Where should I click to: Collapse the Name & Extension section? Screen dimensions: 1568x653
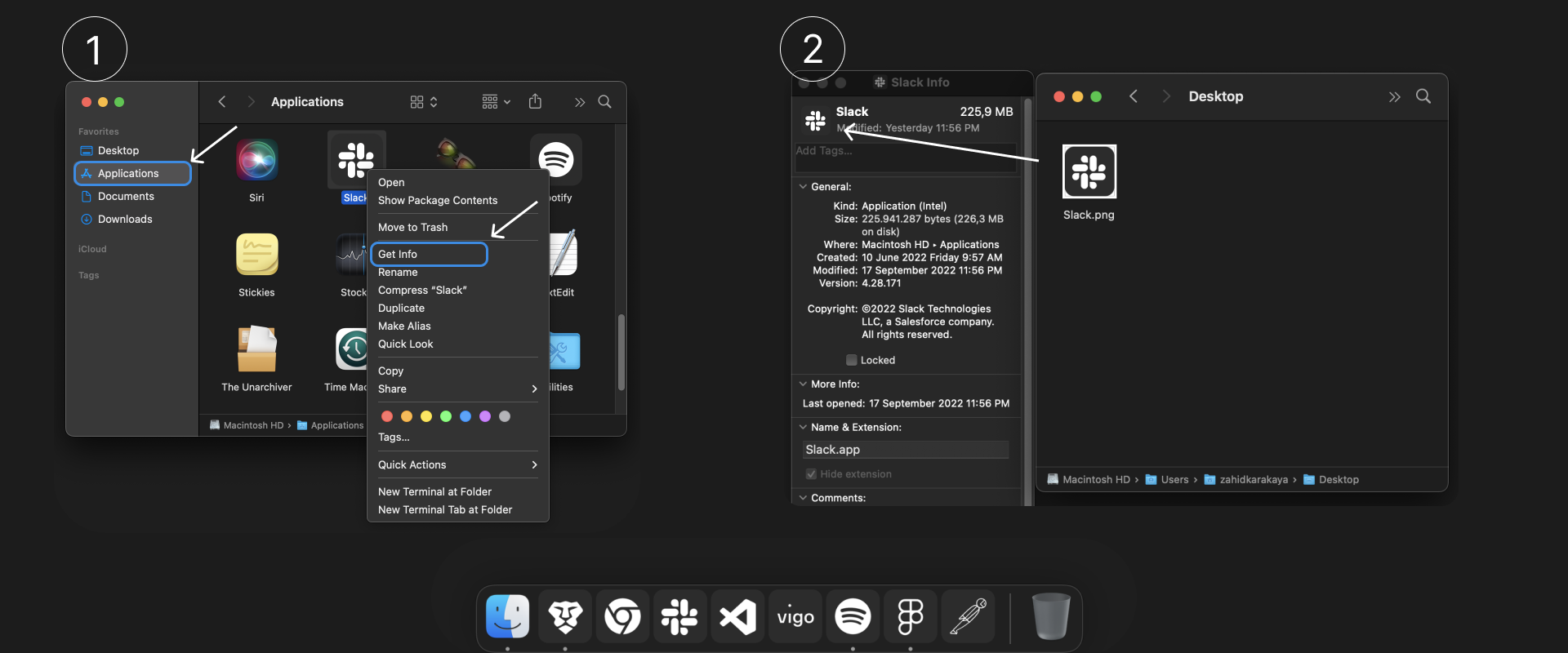tap(803, 428)
